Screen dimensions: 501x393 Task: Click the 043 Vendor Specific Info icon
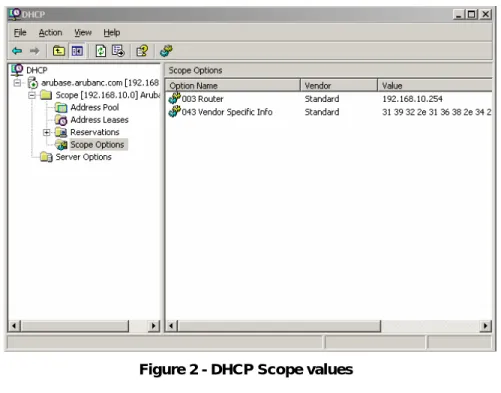point(174,112)
